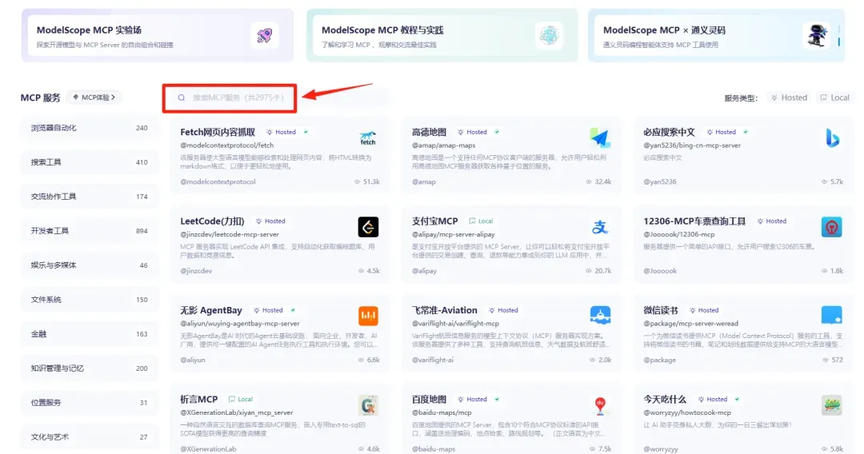
Task: Select the 文化与艺术 category
Action: click(89, 437)
